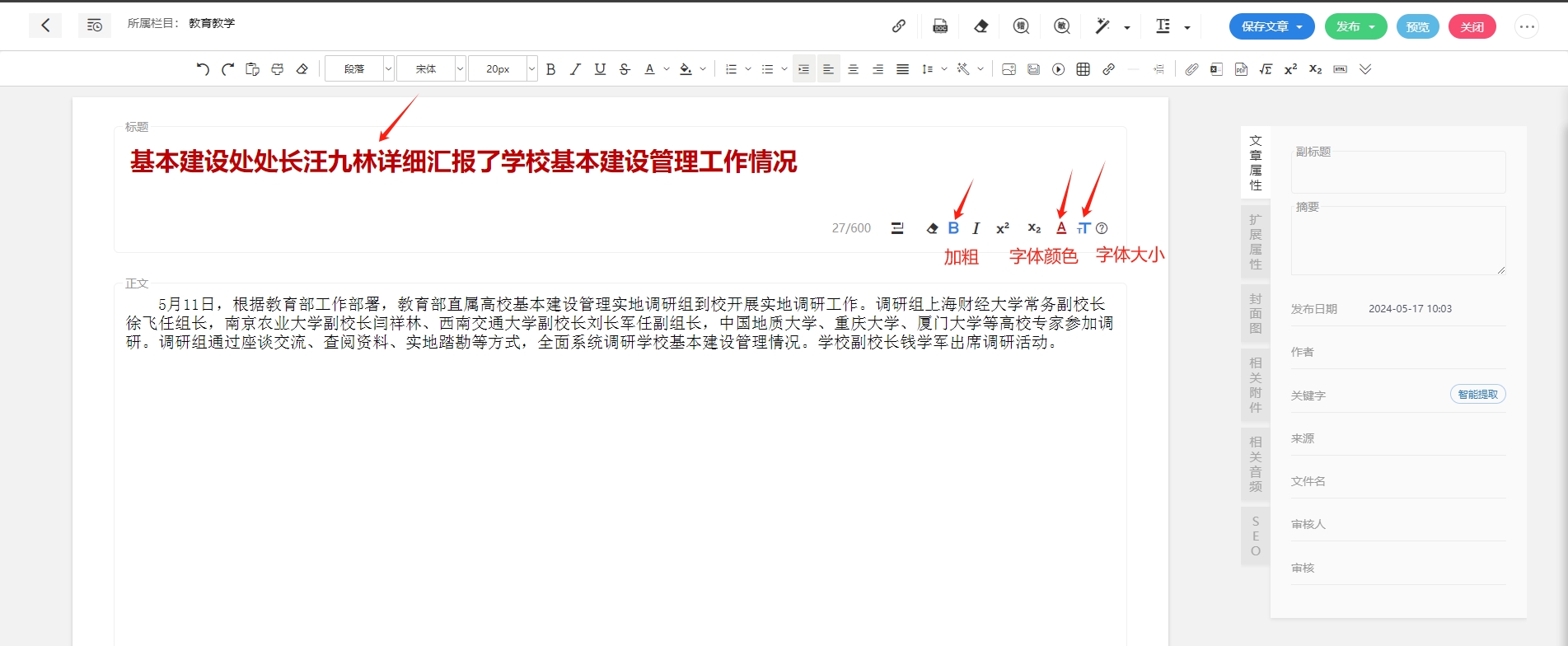Screen dimensions: 1568x646
Task: Switch to the 封面图 side tab
Action: click(x=1255, y=313)
